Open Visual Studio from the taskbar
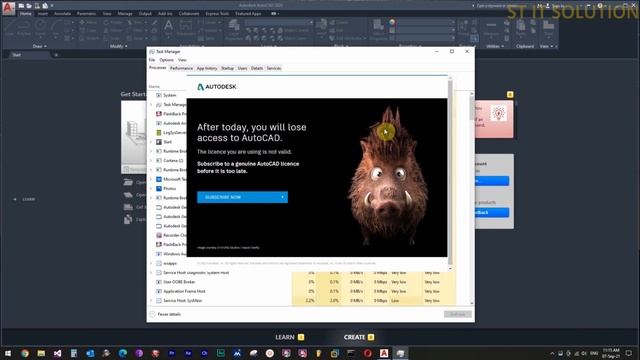 pos(58,353)
